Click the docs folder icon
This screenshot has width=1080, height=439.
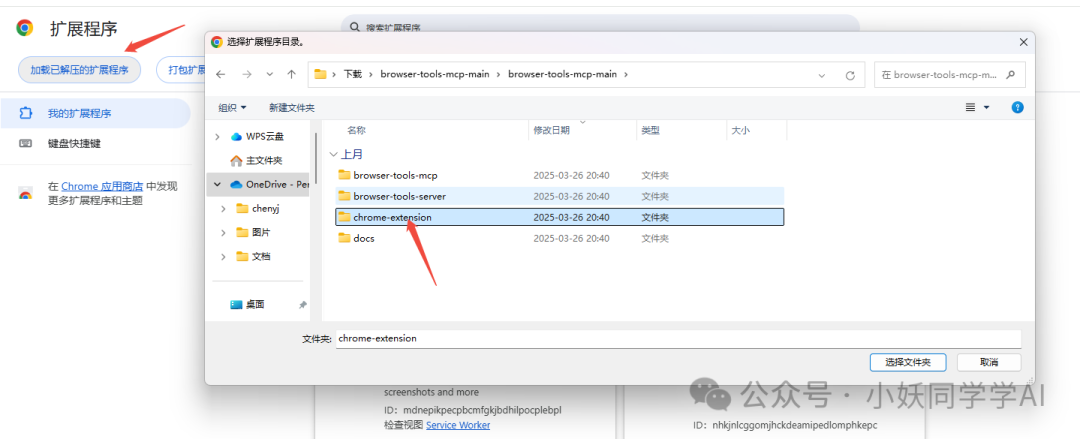(x=344, y=238)
